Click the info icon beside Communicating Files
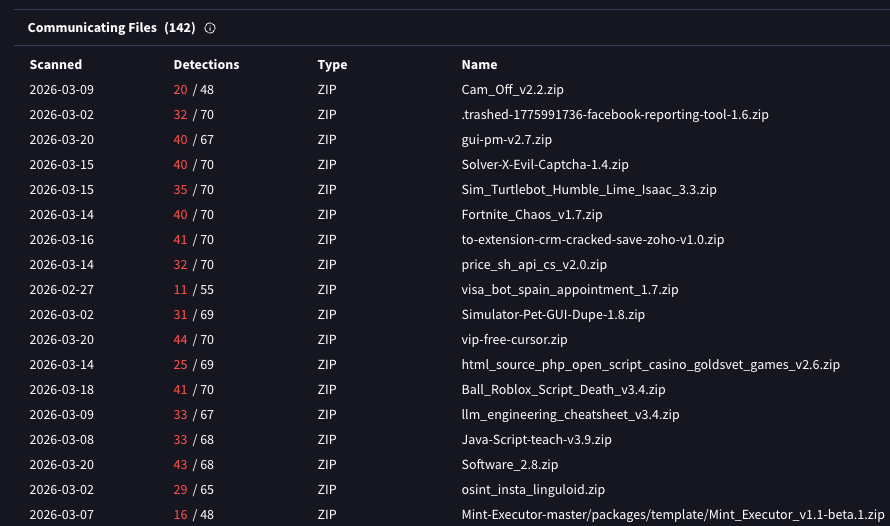Screen dimensions: 890x526 [x=209, y=28]
